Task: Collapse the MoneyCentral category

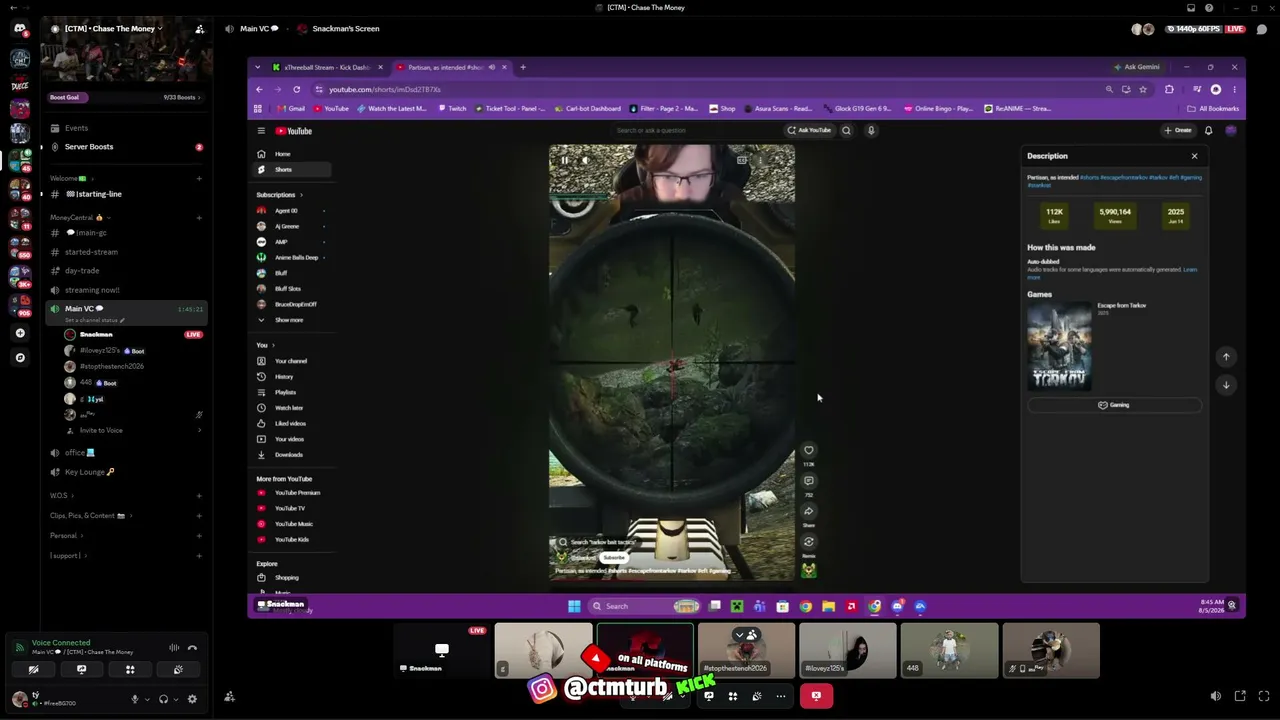Action: pyautogui.click(x=78, y=217)
